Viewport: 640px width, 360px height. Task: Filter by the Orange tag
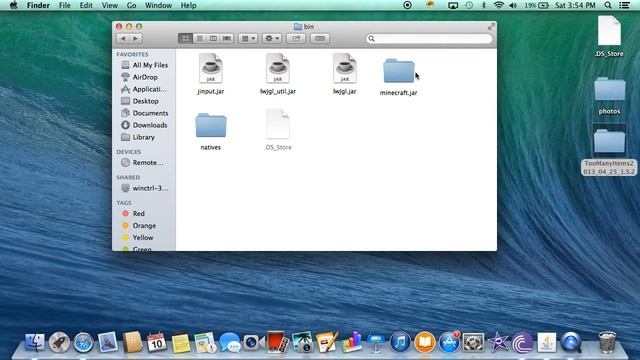click(x=139, y=225)
